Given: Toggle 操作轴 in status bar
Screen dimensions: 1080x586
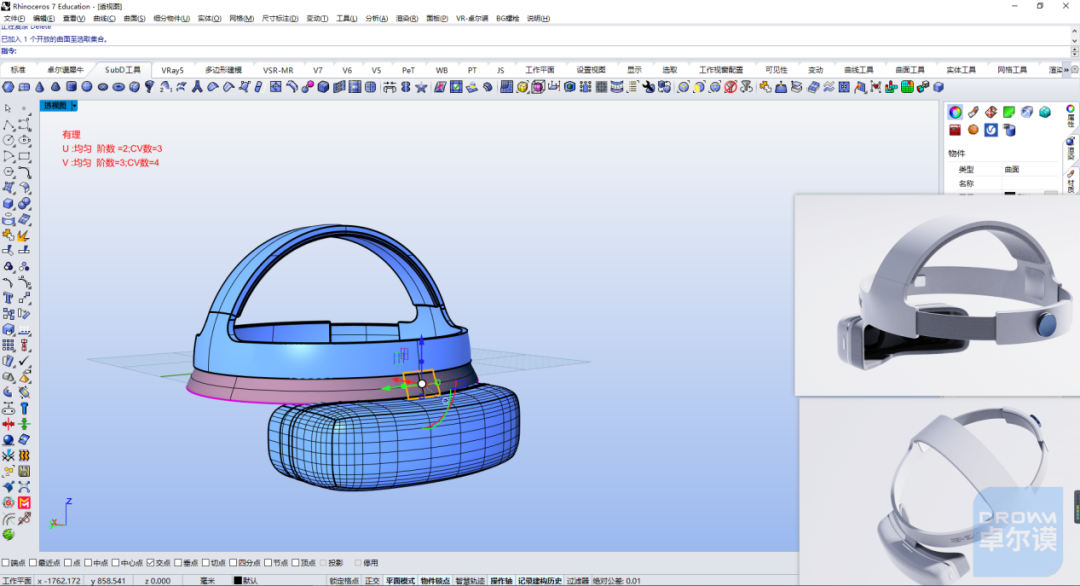Looking at the screenshot, I should [501, 581].
